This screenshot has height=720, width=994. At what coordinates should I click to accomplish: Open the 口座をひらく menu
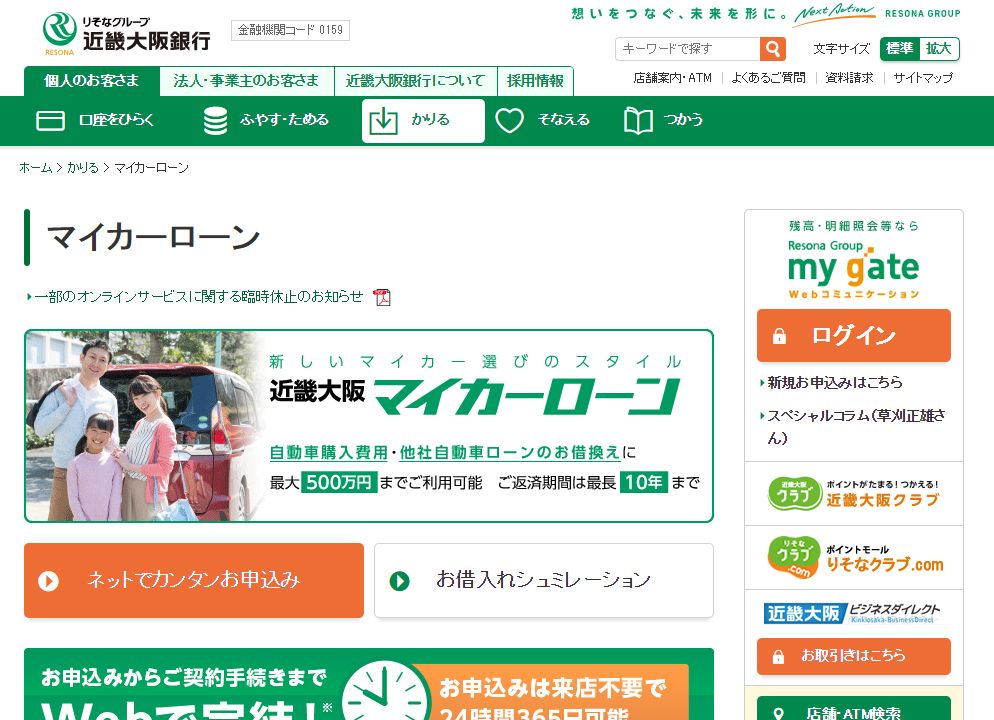[95, 120]
